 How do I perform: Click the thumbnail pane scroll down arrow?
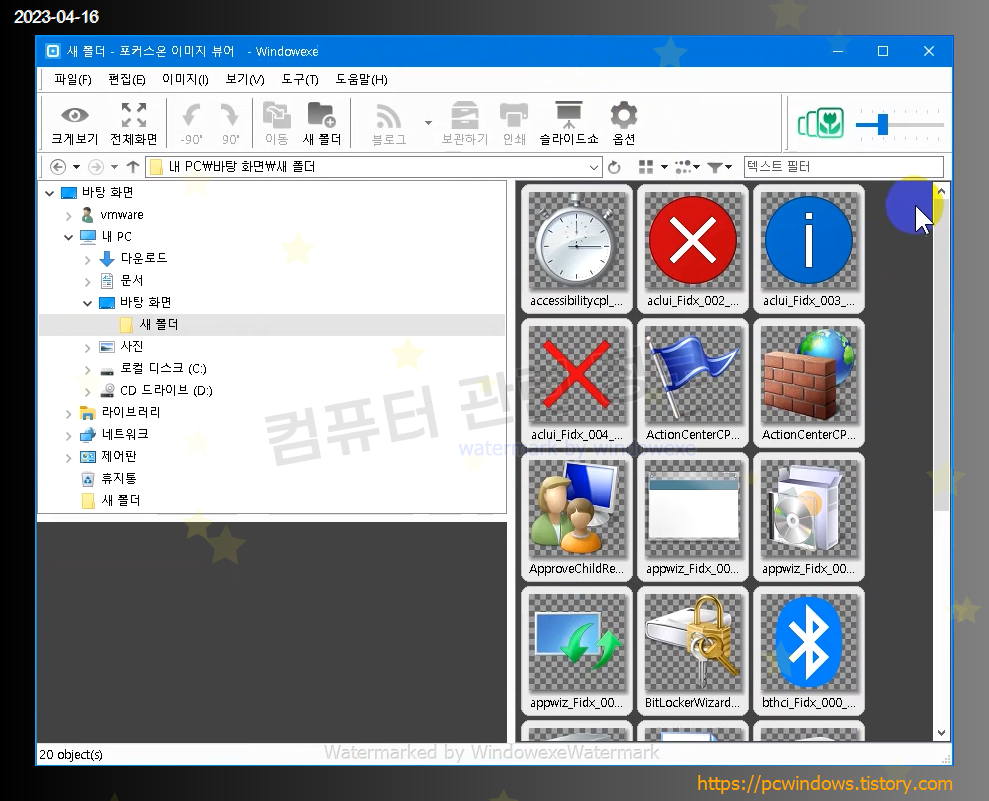click(941, 733)
